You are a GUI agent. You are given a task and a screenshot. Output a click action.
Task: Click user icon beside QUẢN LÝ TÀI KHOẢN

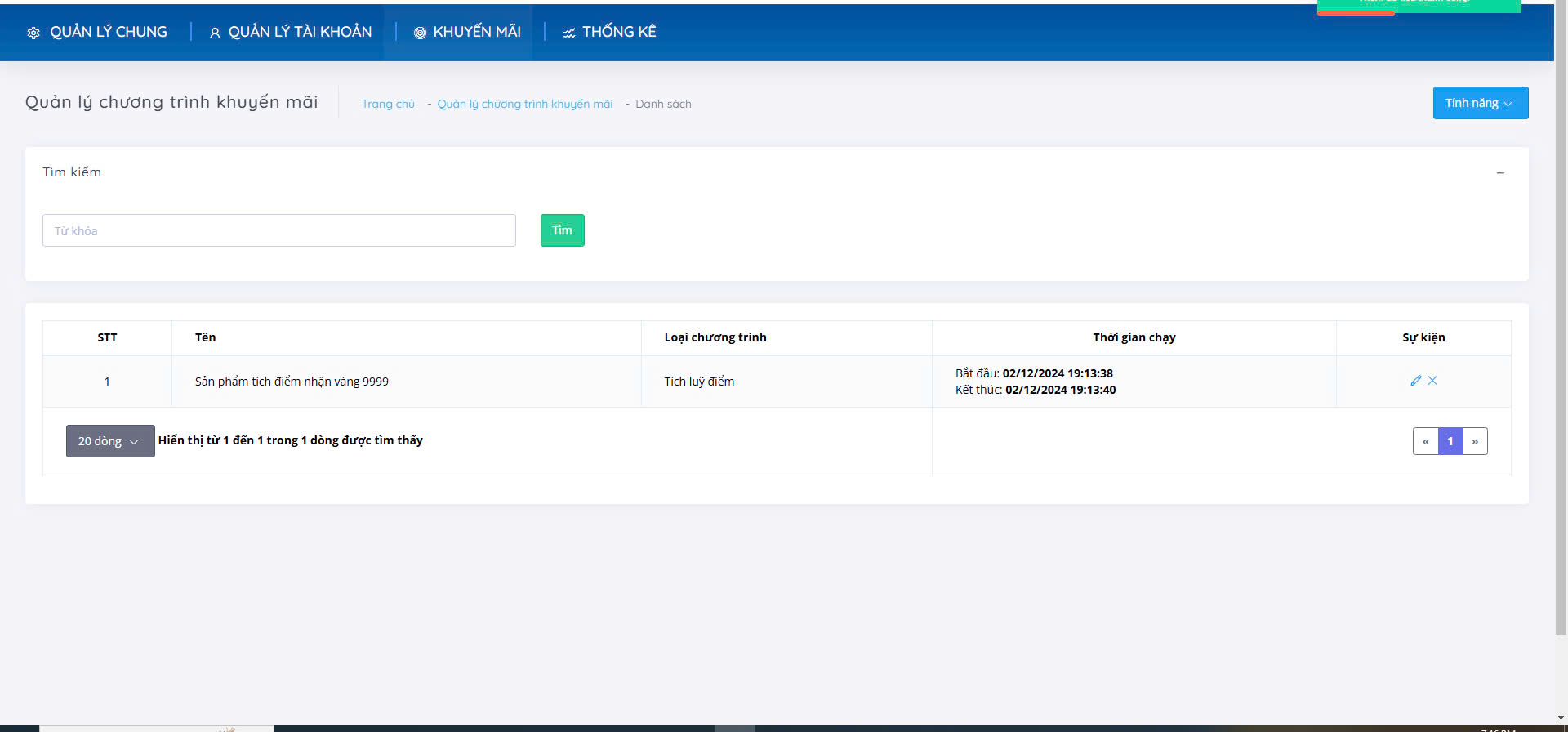[215, 33]
